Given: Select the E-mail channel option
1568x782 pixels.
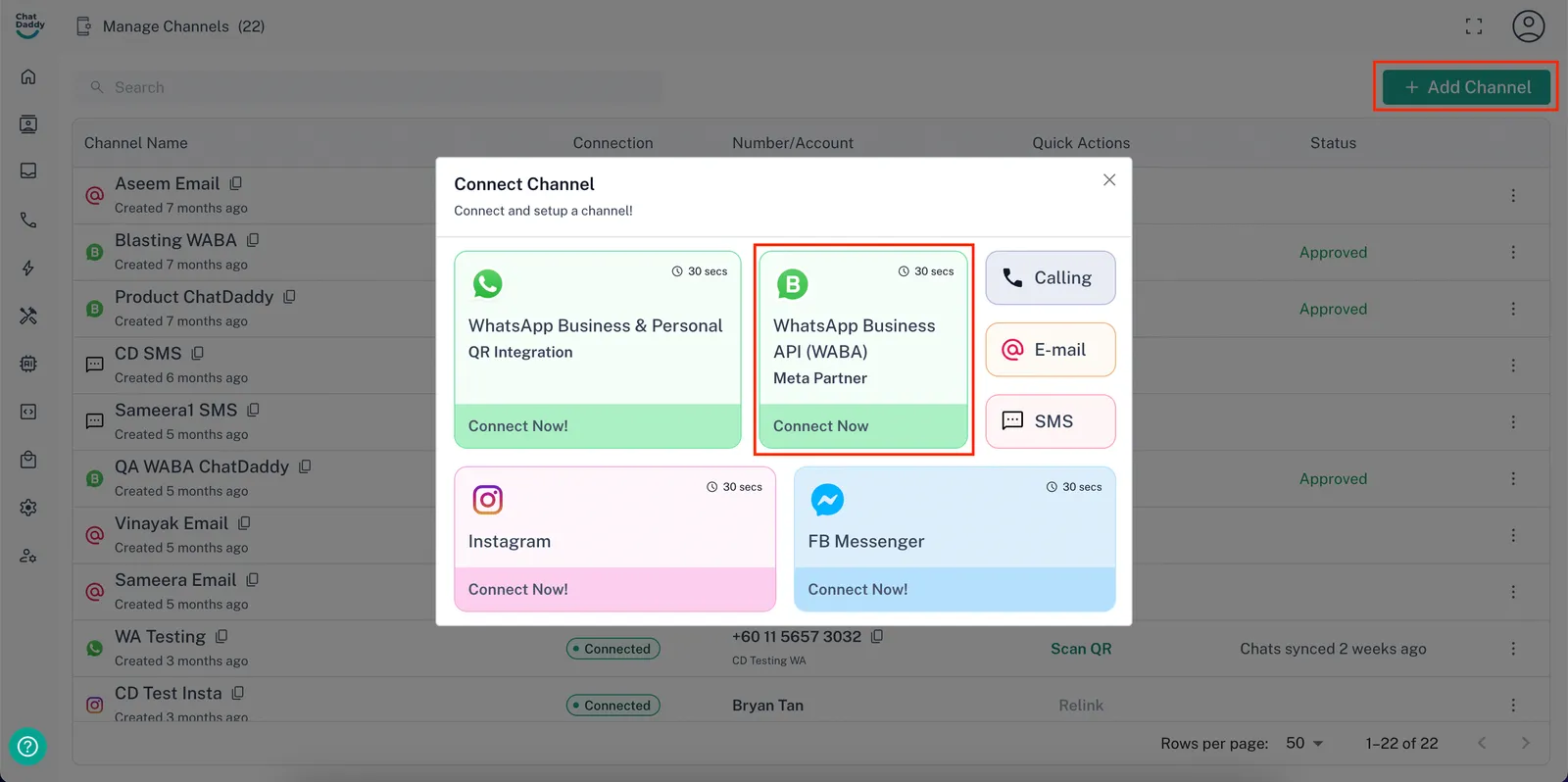Looking at the screenshot, I should 1050,350.
